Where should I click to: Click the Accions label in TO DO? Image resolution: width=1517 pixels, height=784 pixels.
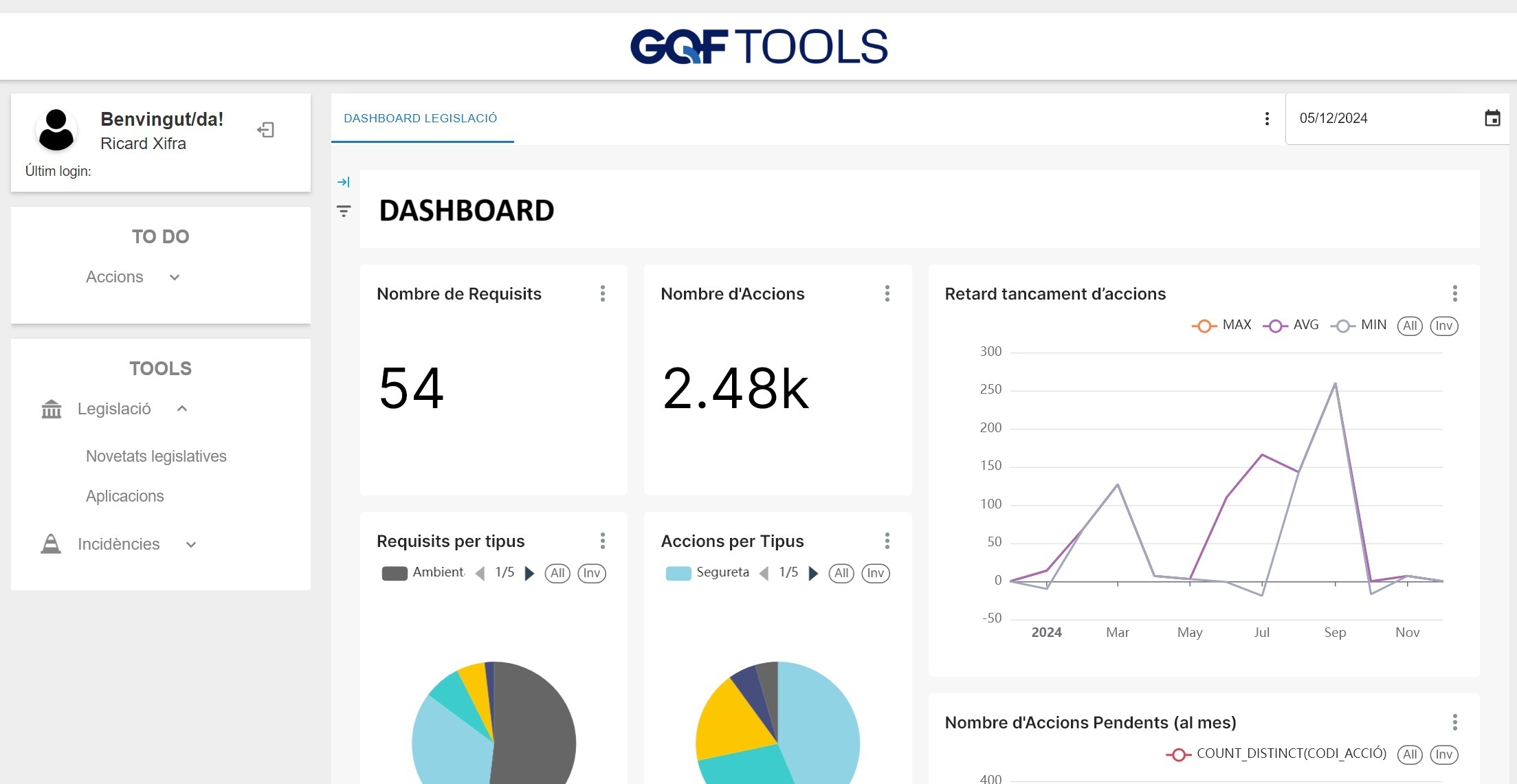(x=114, y=277)
